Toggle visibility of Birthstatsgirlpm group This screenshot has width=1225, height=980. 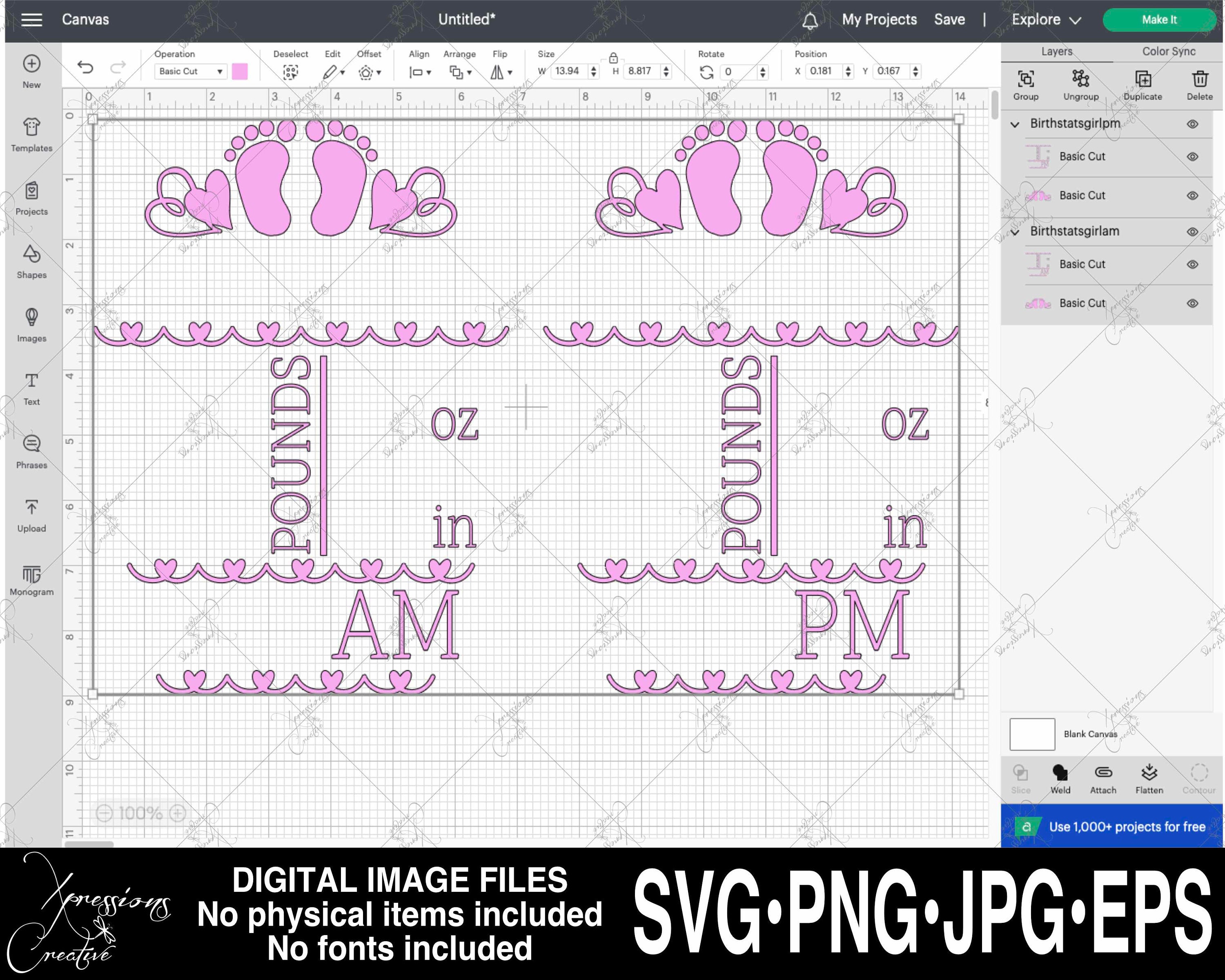tap(1193, 123)
